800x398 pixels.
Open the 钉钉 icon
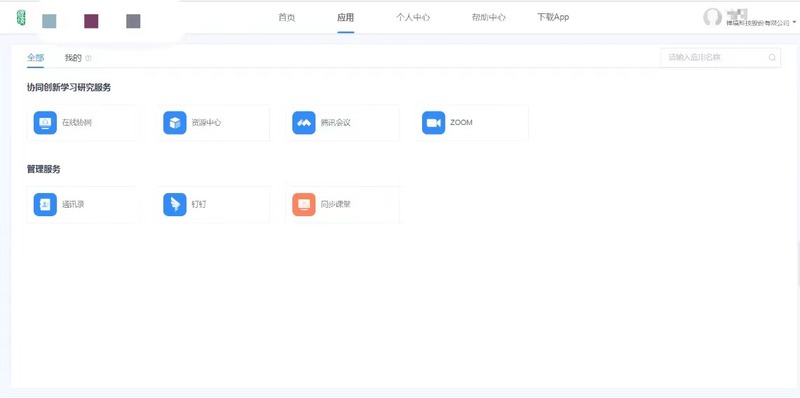(x=175, y=205)
